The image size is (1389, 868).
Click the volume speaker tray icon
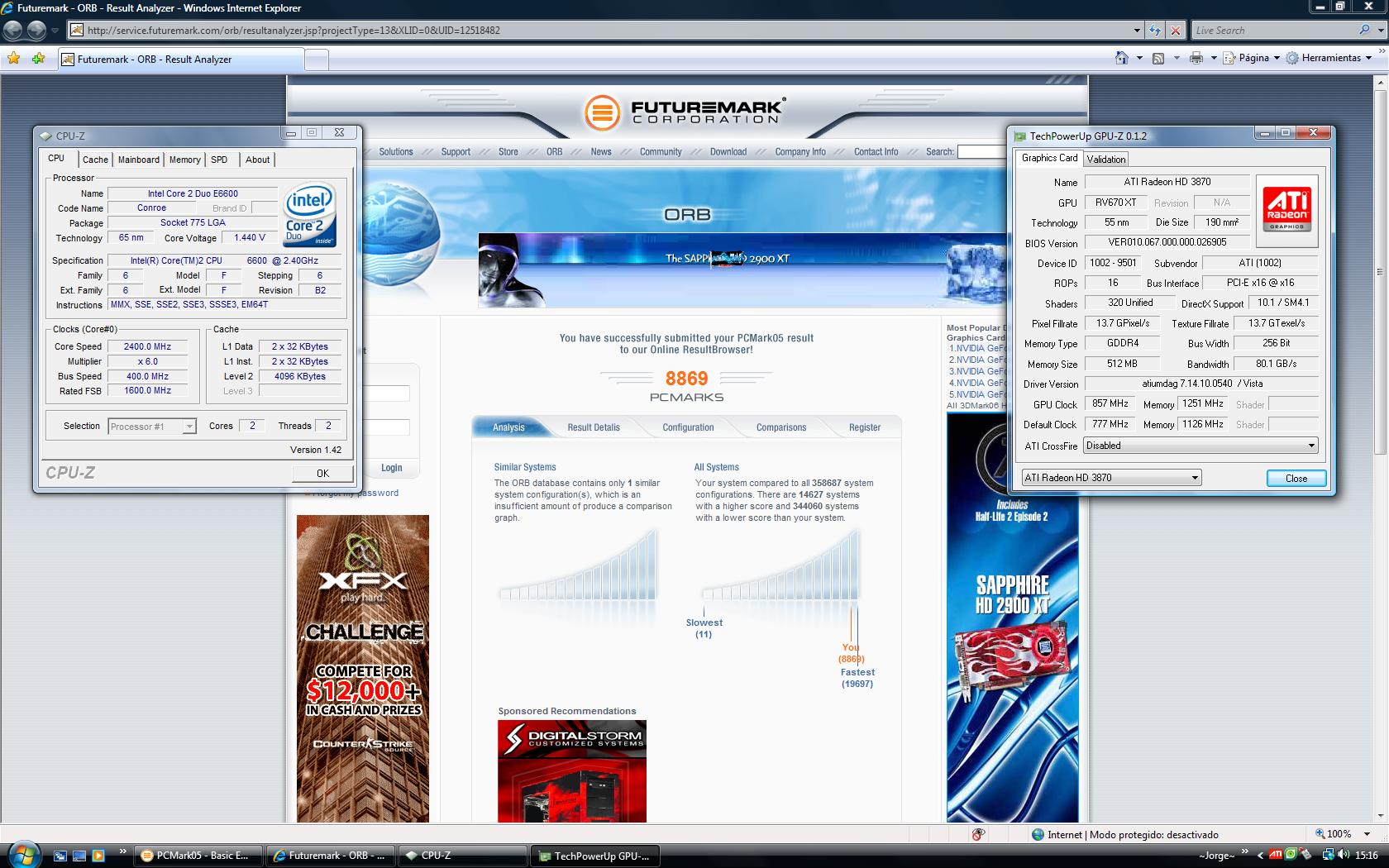pos(1344,855)
